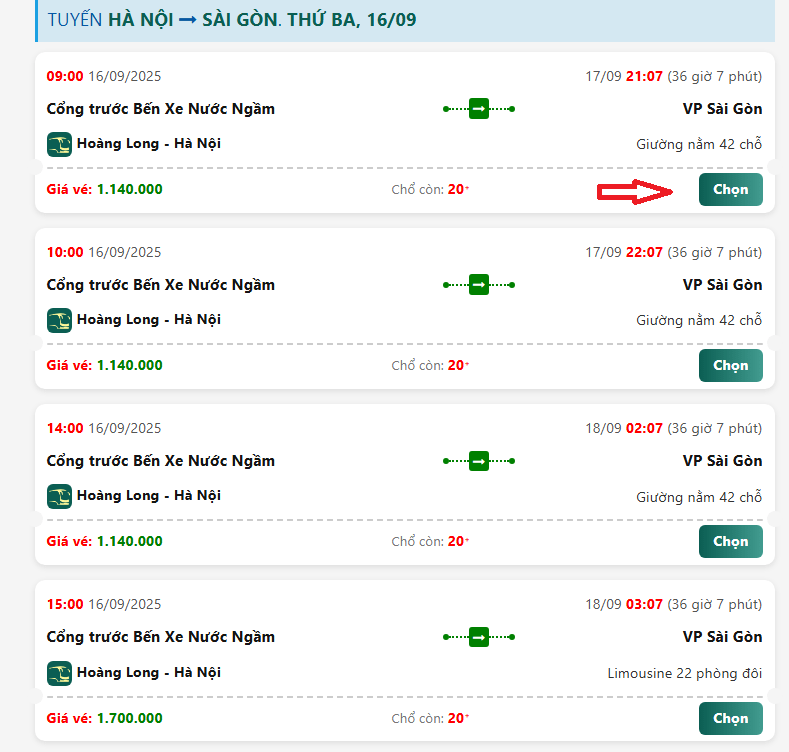Click green route arrow icon on 09:00 trip
The height and width of the screenshot is (752, 789).
pos(479,109)
